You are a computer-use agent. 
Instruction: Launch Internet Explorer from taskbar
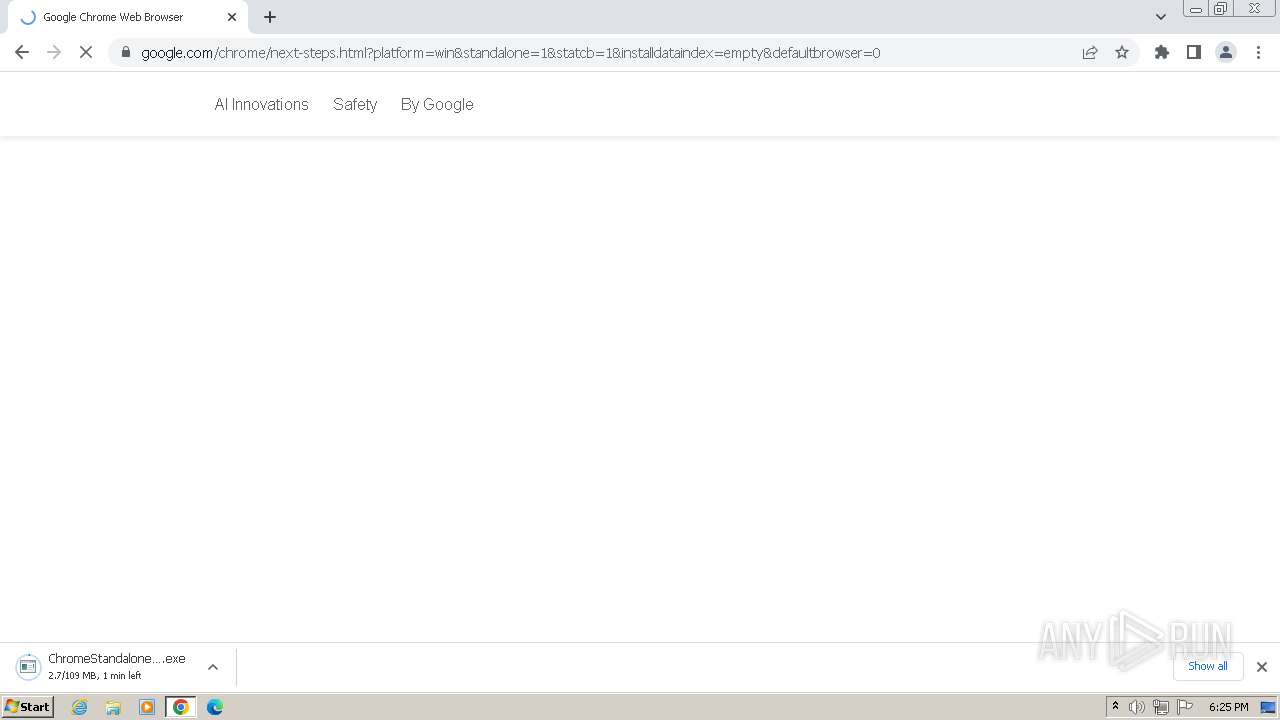tap(80, 707)
